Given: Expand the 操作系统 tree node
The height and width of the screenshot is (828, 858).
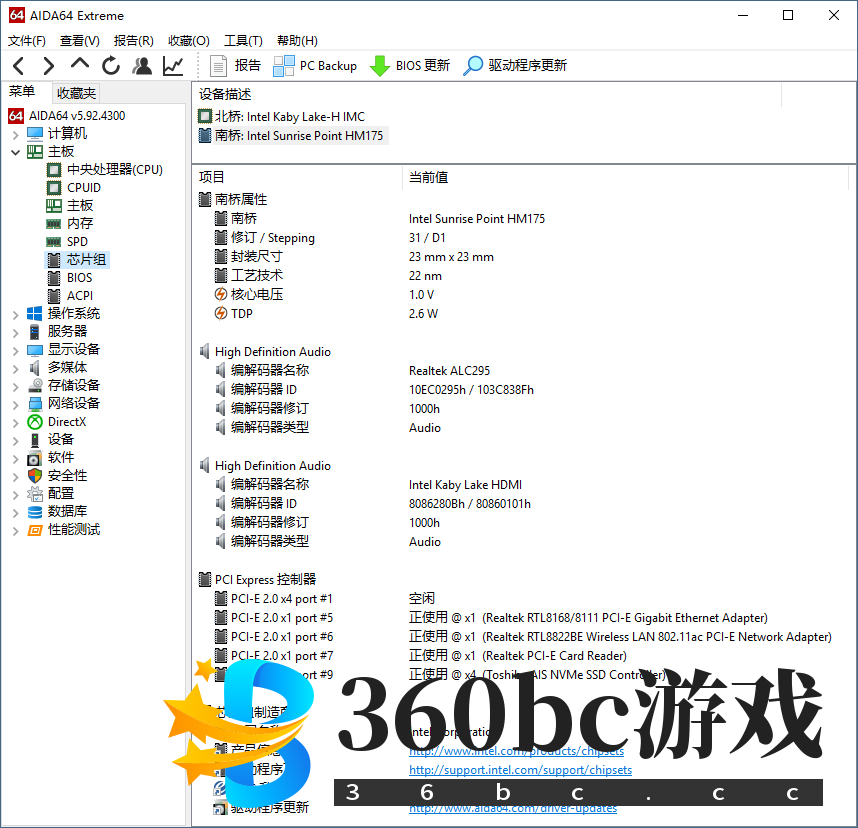Looking at the screenshot, I should [x=15, y=314].
